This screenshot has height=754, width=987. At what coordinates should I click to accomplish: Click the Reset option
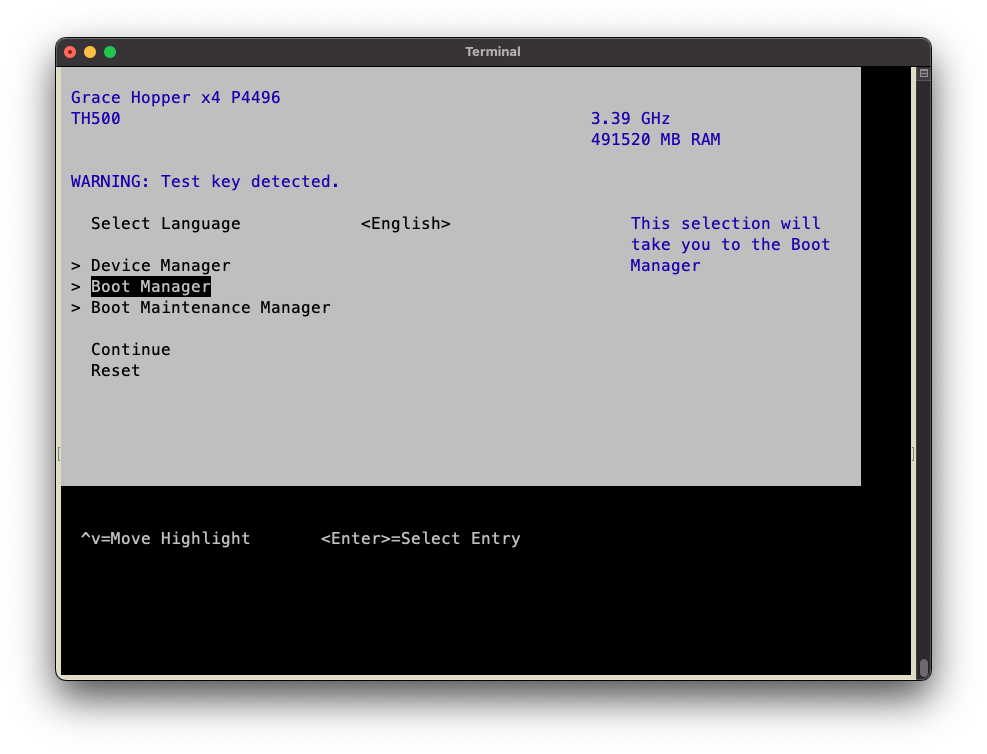tap(115, 371)
